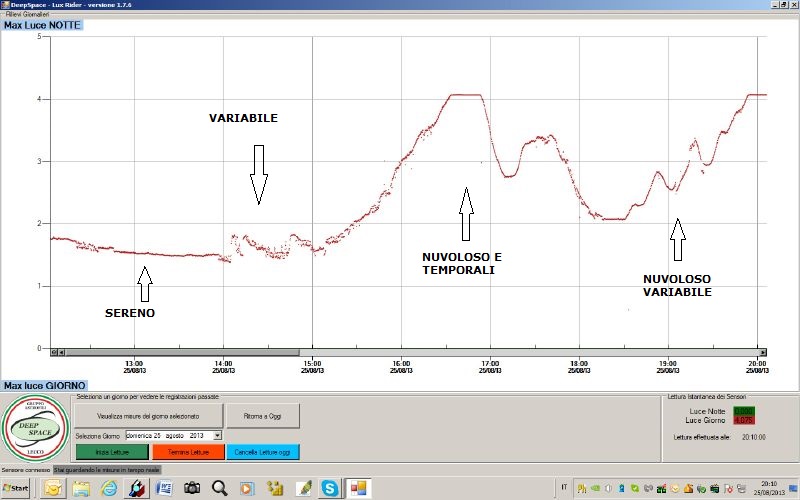Click the red Luce Giorno value box

[744, 420]
